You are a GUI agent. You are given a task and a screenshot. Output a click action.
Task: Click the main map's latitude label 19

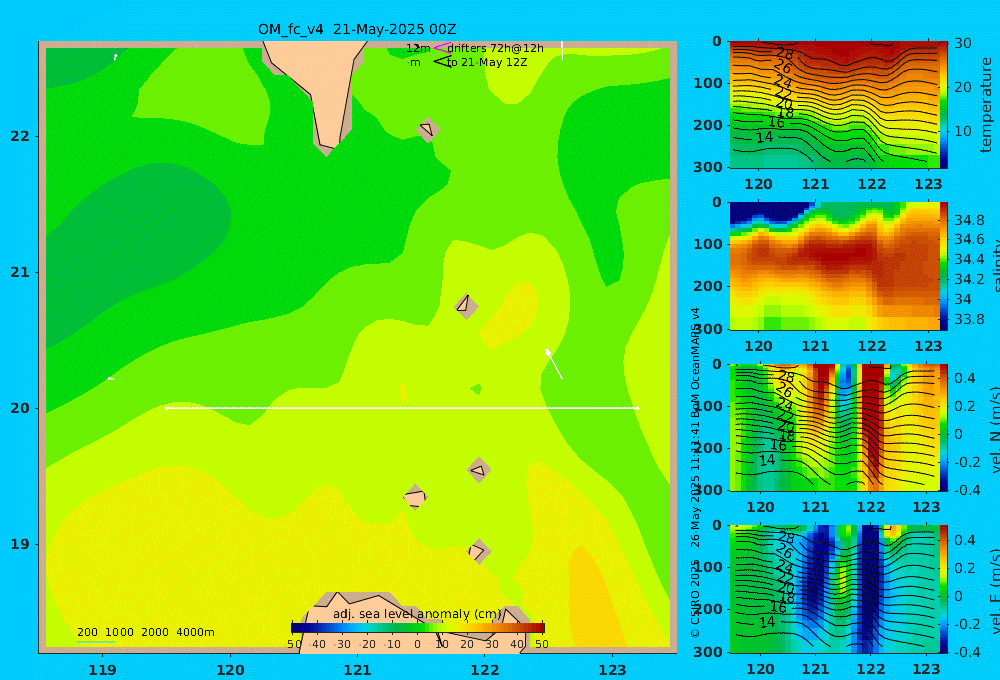(x=20, y=544)
